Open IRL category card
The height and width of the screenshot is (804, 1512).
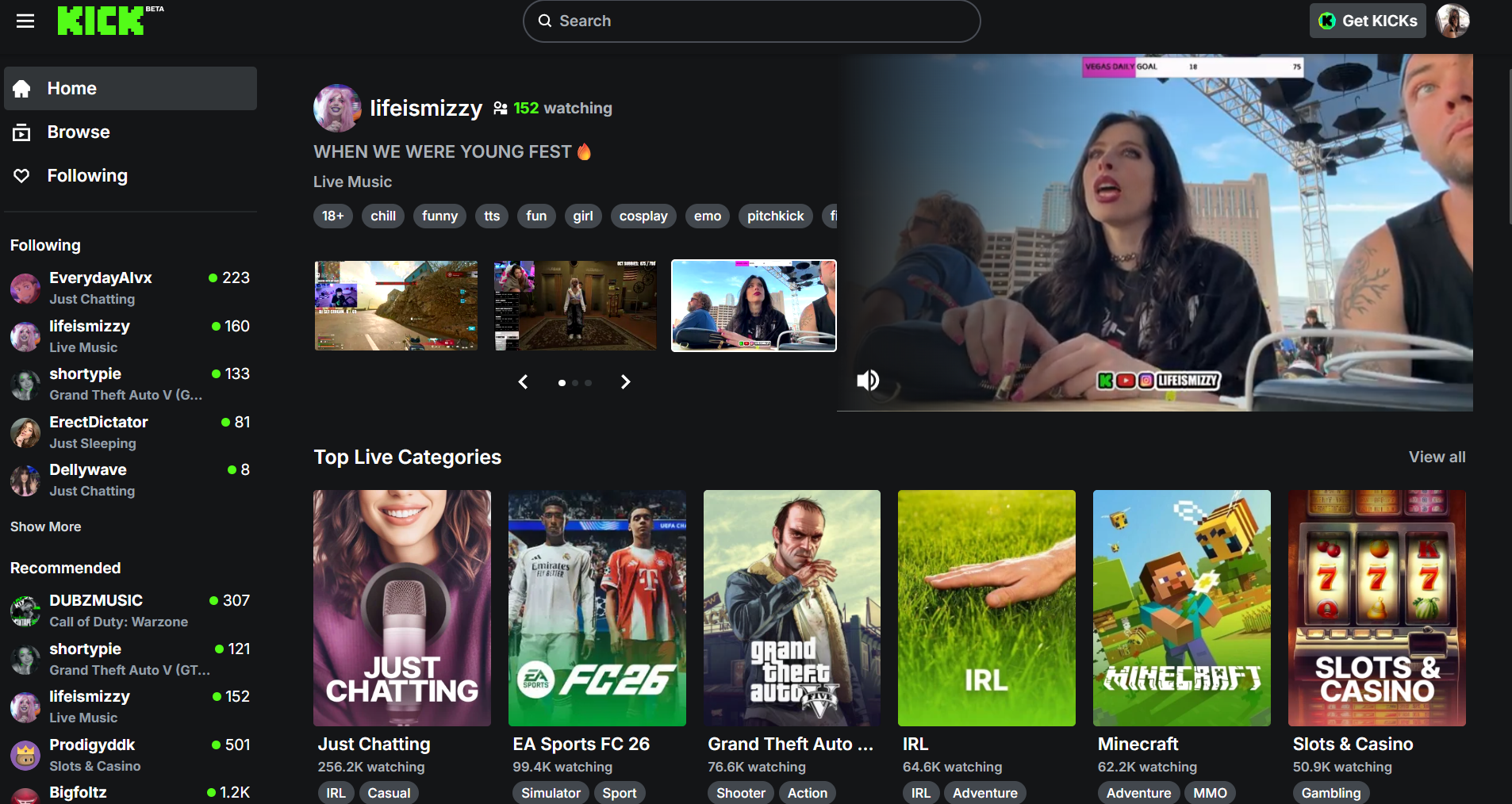[987, 608]
